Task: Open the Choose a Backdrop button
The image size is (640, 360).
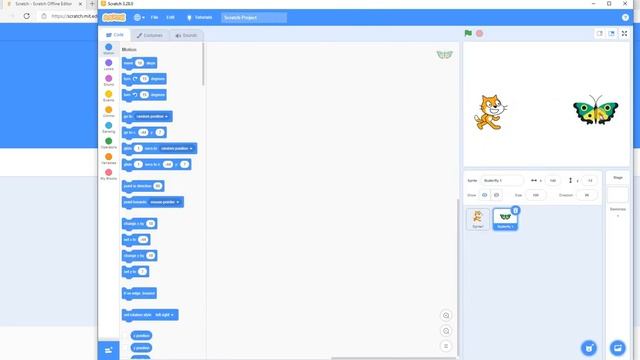Action: 618,348
